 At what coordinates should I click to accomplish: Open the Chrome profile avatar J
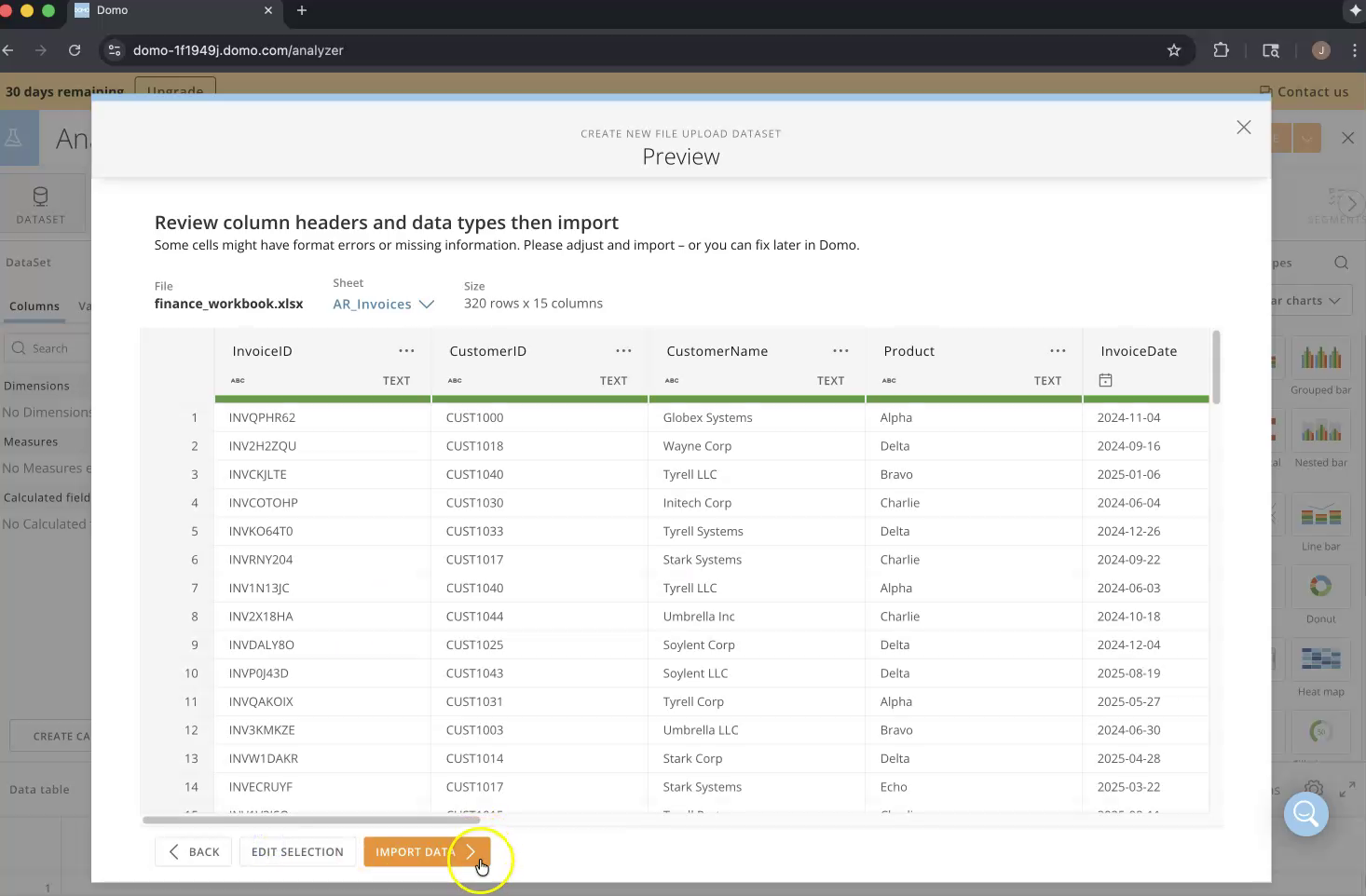coord(1320,50)
